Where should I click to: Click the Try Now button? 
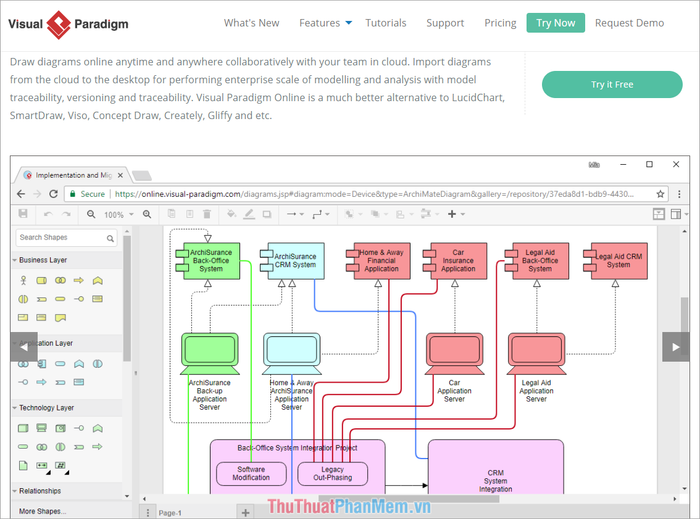point(555,23)
